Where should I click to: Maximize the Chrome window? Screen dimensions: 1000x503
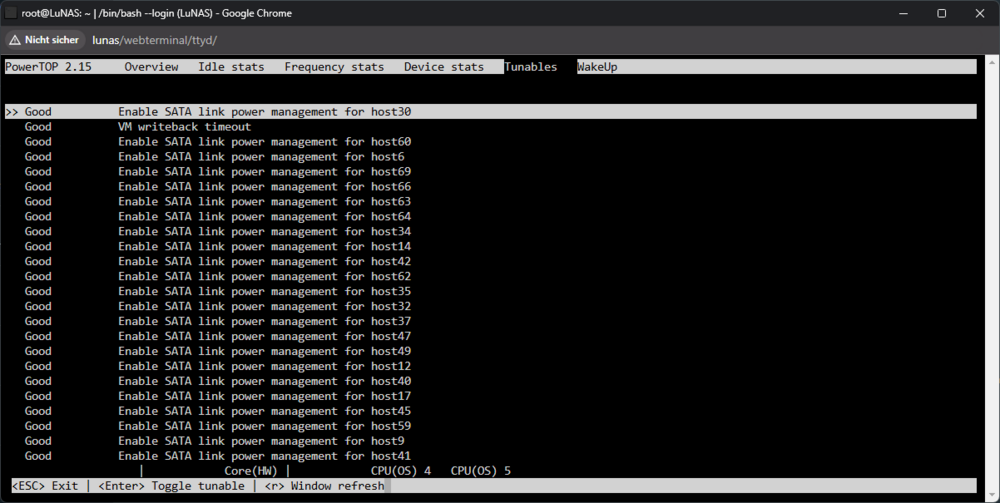pyautogui.click(x=941, y=13)
